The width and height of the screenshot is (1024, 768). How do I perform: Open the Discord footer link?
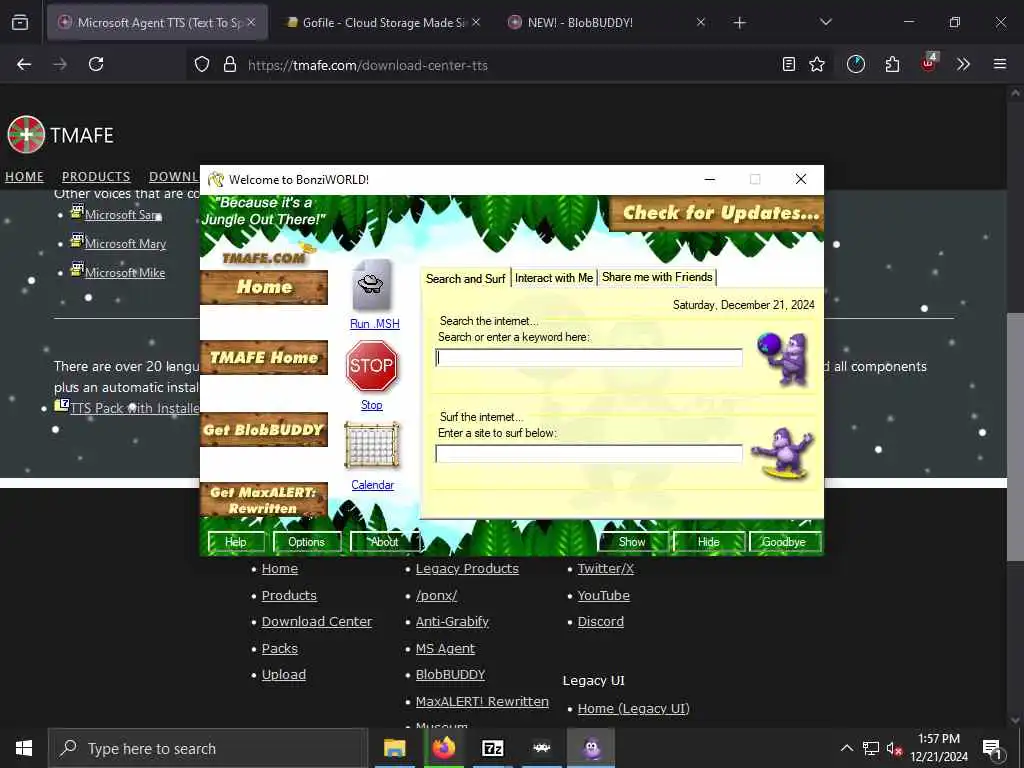[x=600, y=622]
